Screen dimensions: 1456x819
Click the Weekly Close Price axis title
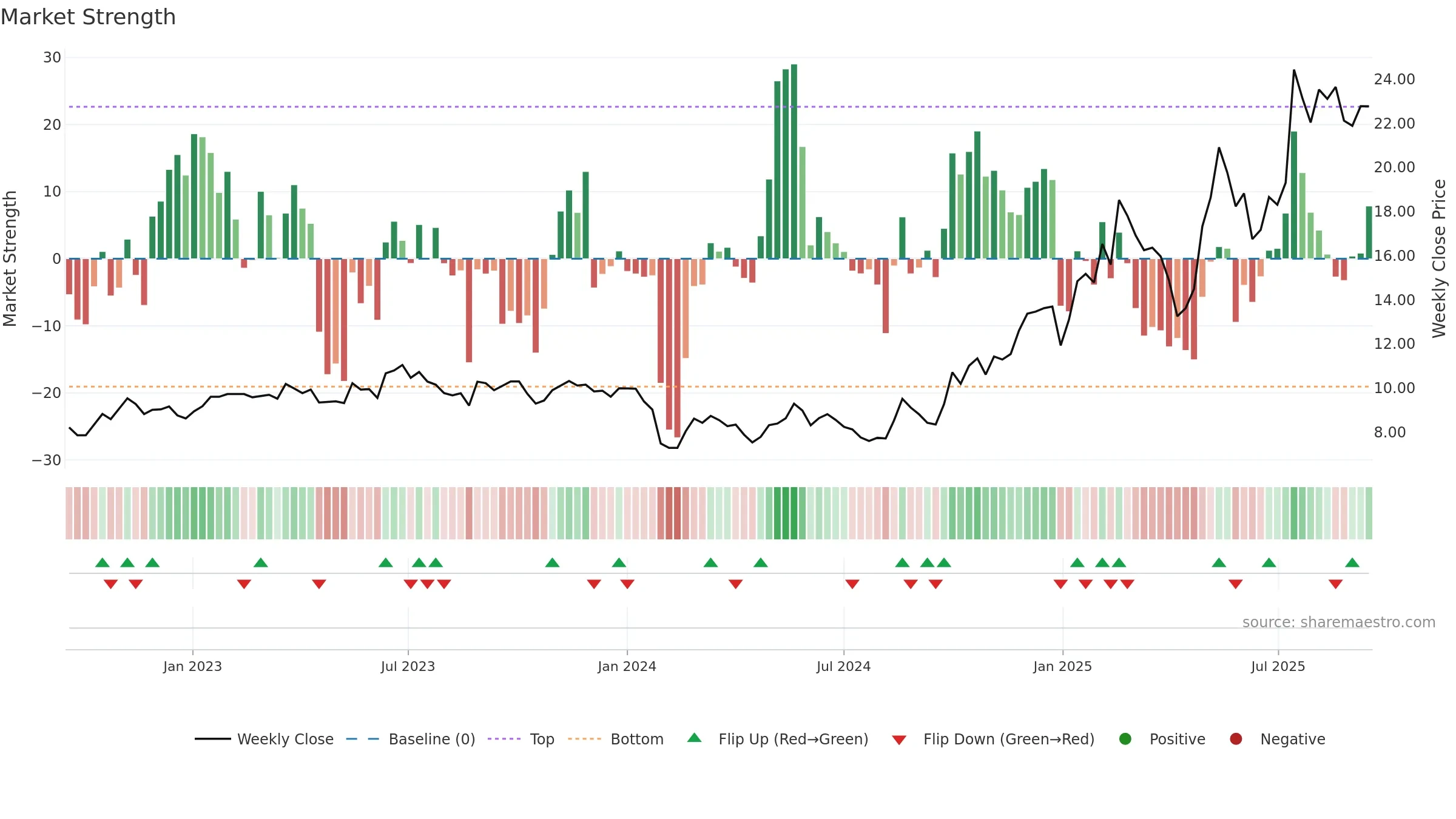pos(1439,258)
